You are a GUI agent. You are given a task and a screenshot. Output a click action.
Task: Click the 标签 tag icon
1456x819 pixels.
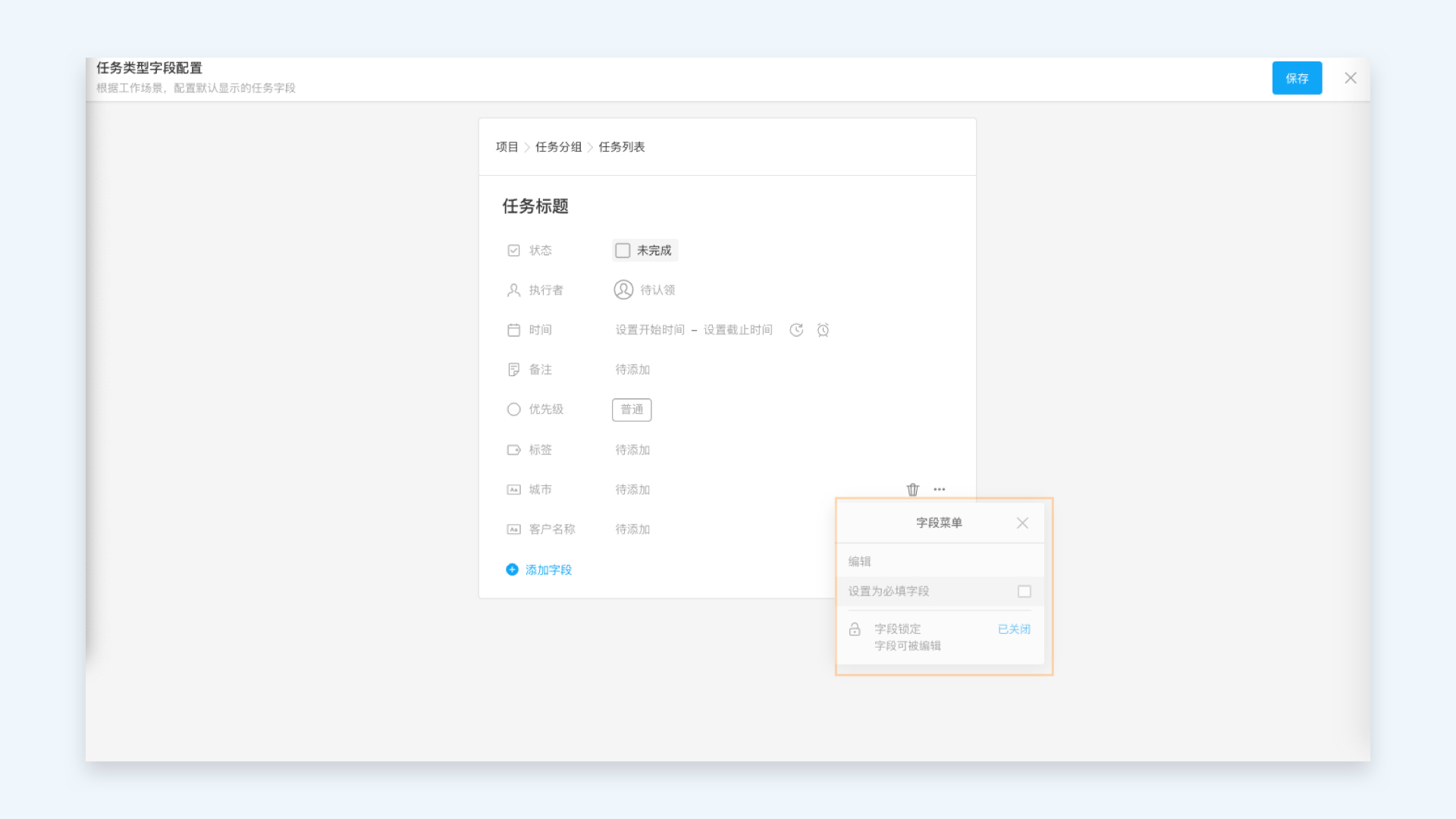(x=513, y=450)
